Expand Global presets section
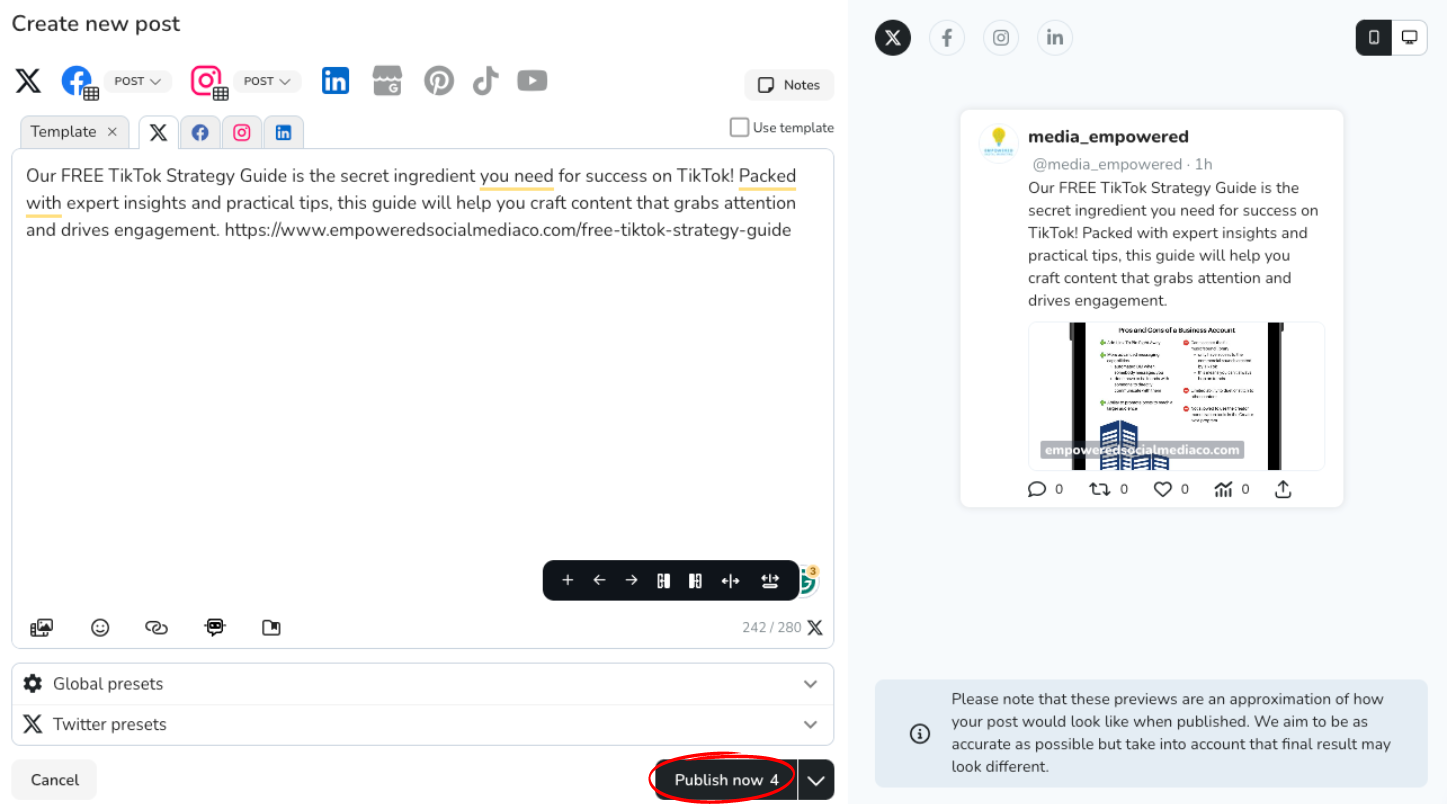Image resolution: width=1447 pixels, height=804 pixels. (422, 684)
